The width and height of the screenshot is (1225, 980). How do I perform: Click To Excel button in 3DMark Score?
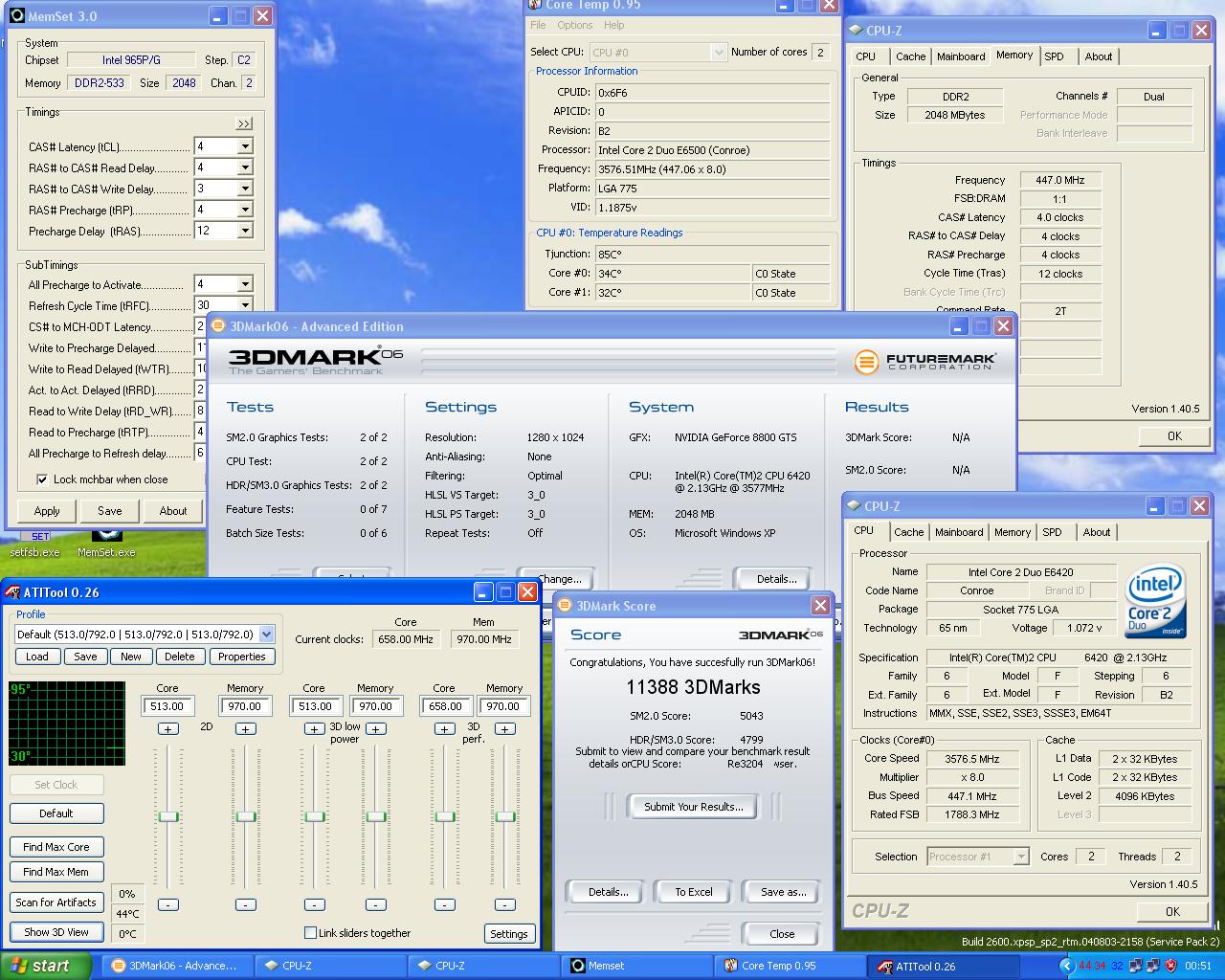point(693,892)
